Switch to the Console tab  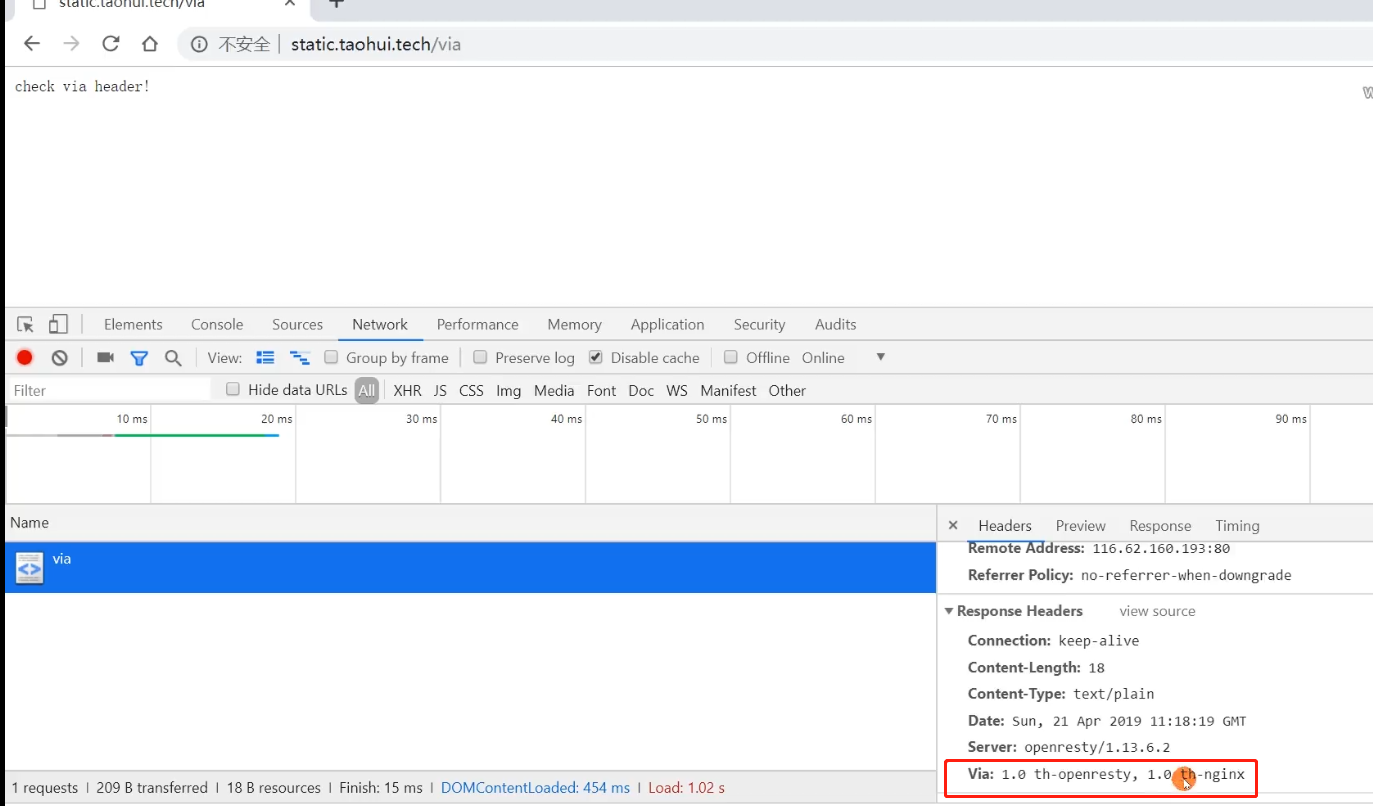(x=217, y=324)
